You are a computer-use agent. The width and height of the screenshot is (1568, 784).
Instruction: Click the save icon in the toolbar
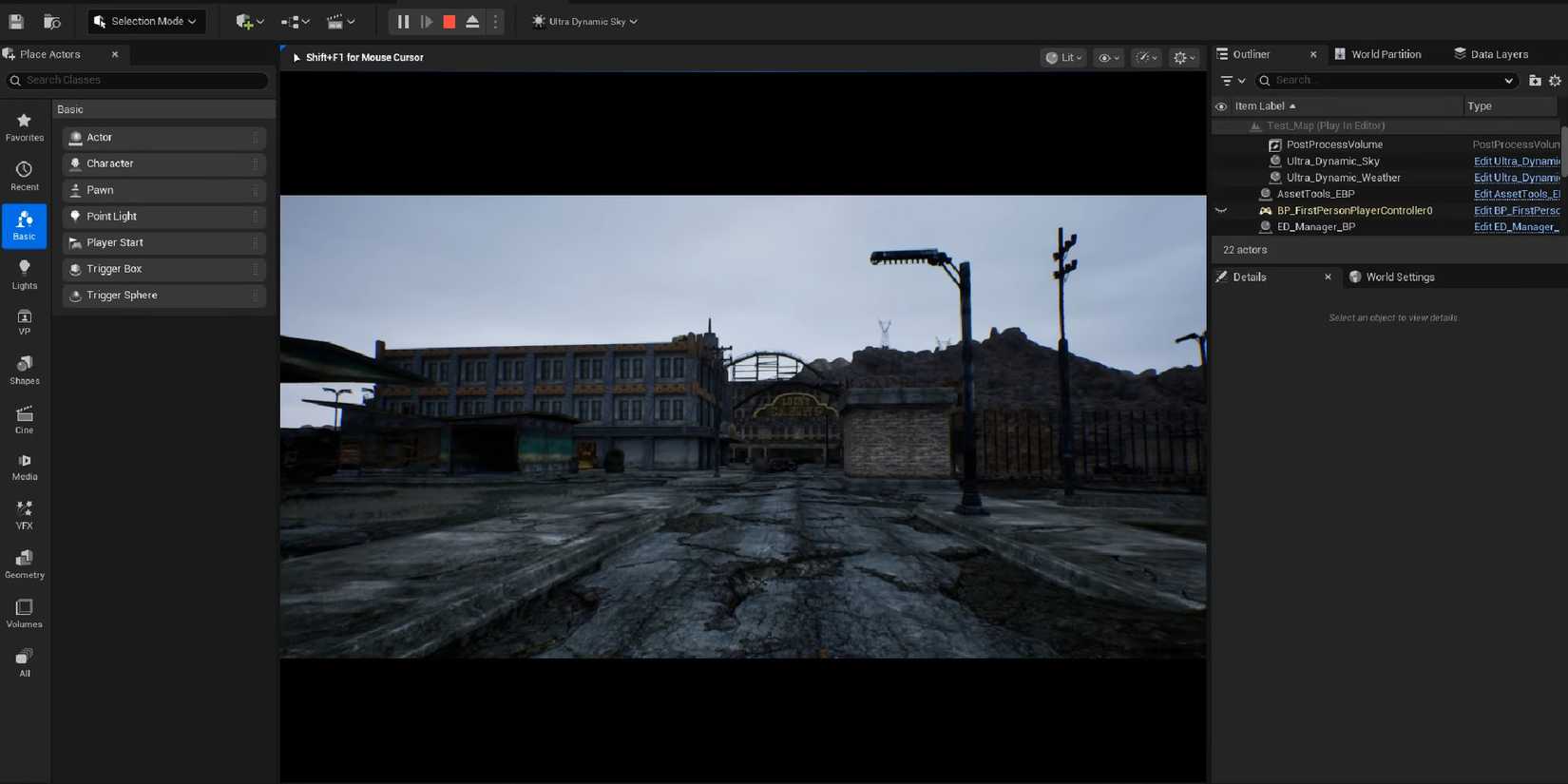coord(16,21)
